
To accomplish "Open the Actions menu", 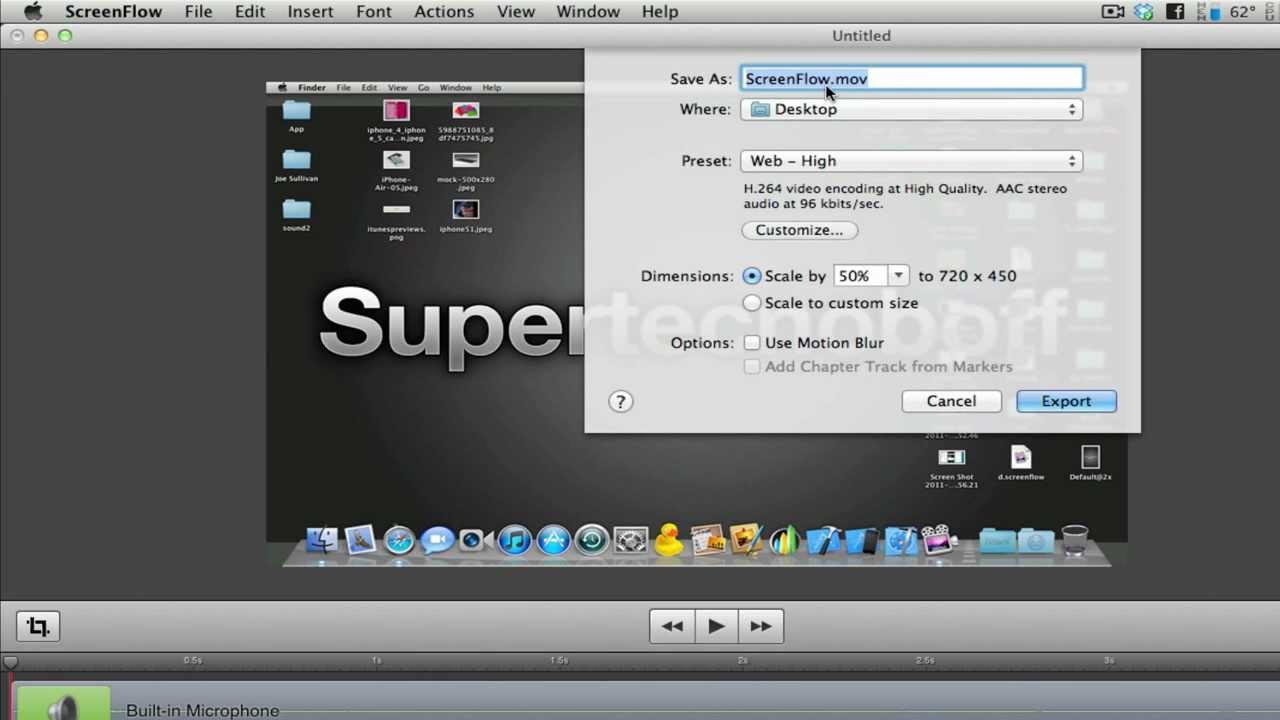I will (444, 12).
